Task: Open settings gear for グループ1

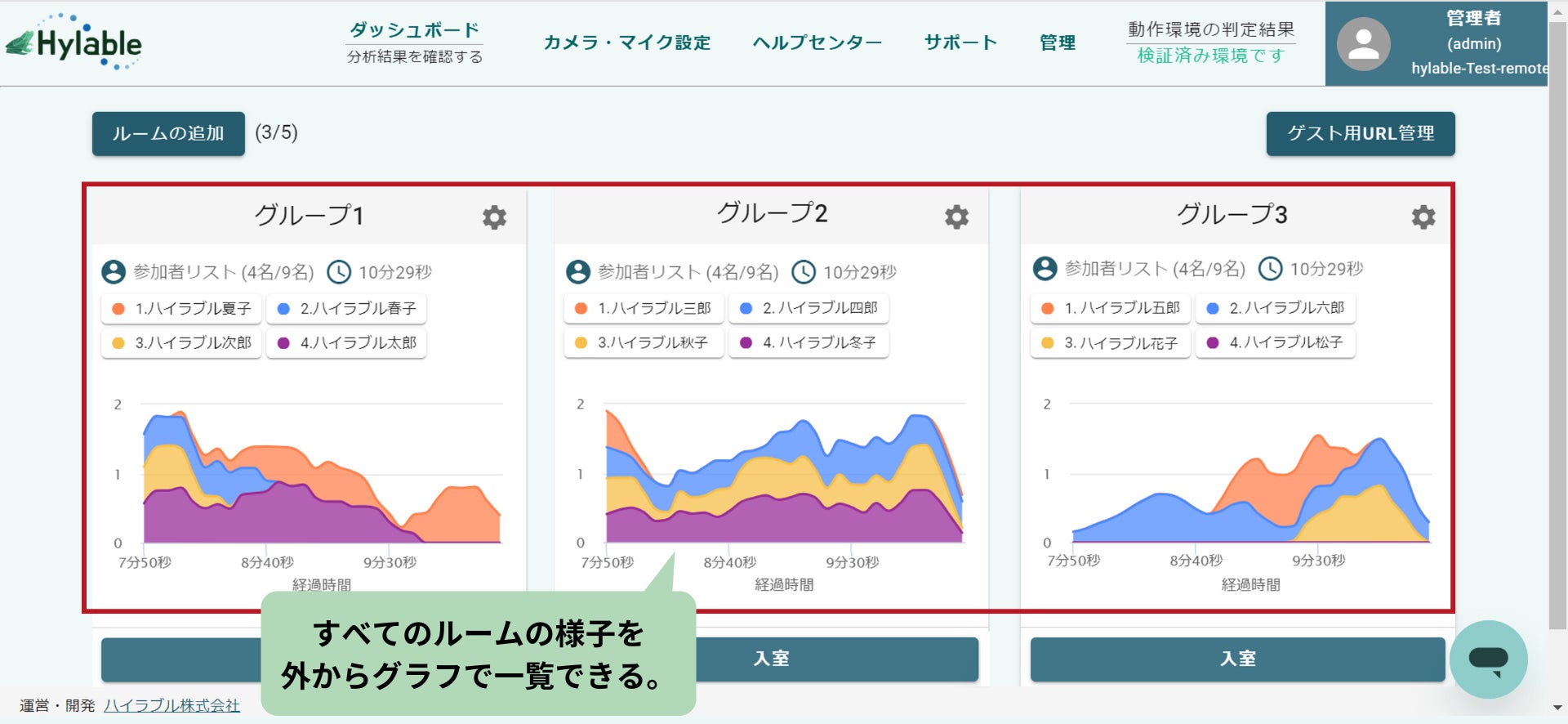Action: pos(494,217)
